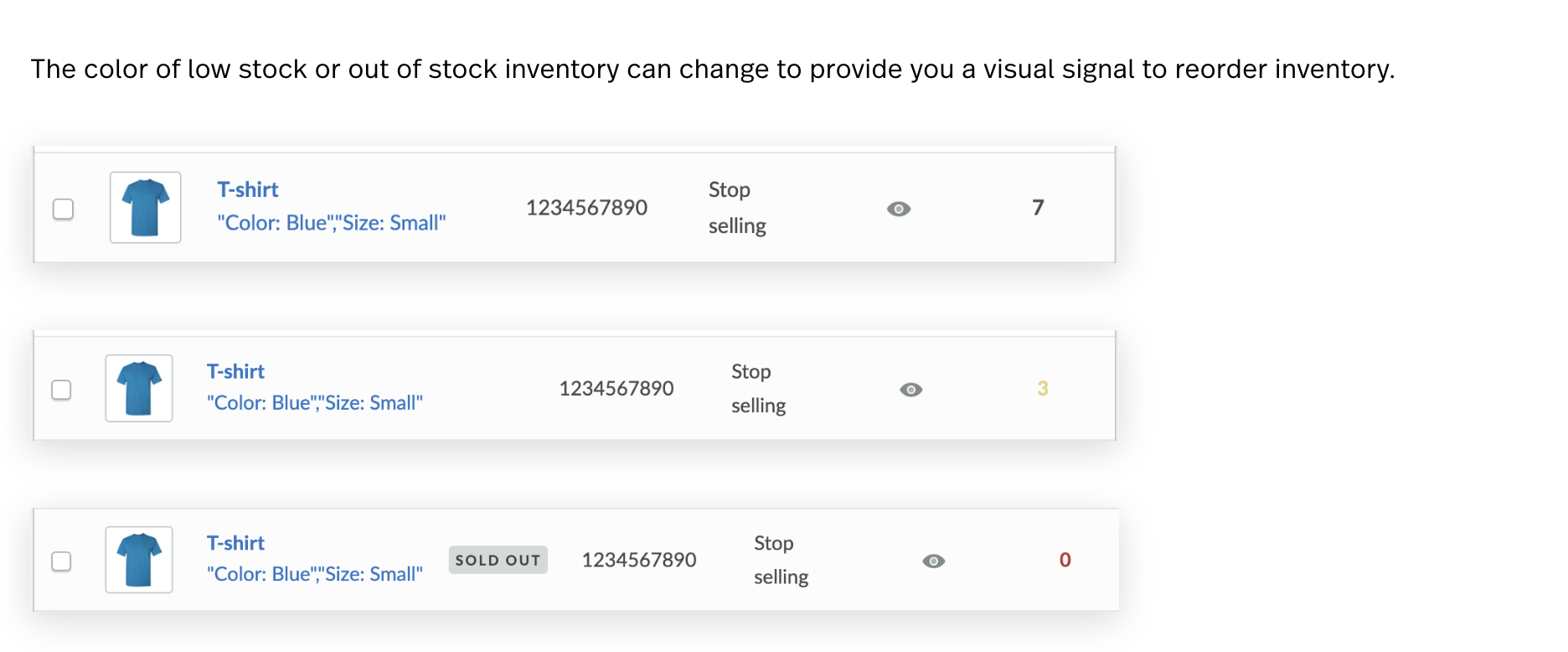Open the T-shirt link with 7 in stock
The width and height of the screenshot is (1568, 652).
click(248, 190)
